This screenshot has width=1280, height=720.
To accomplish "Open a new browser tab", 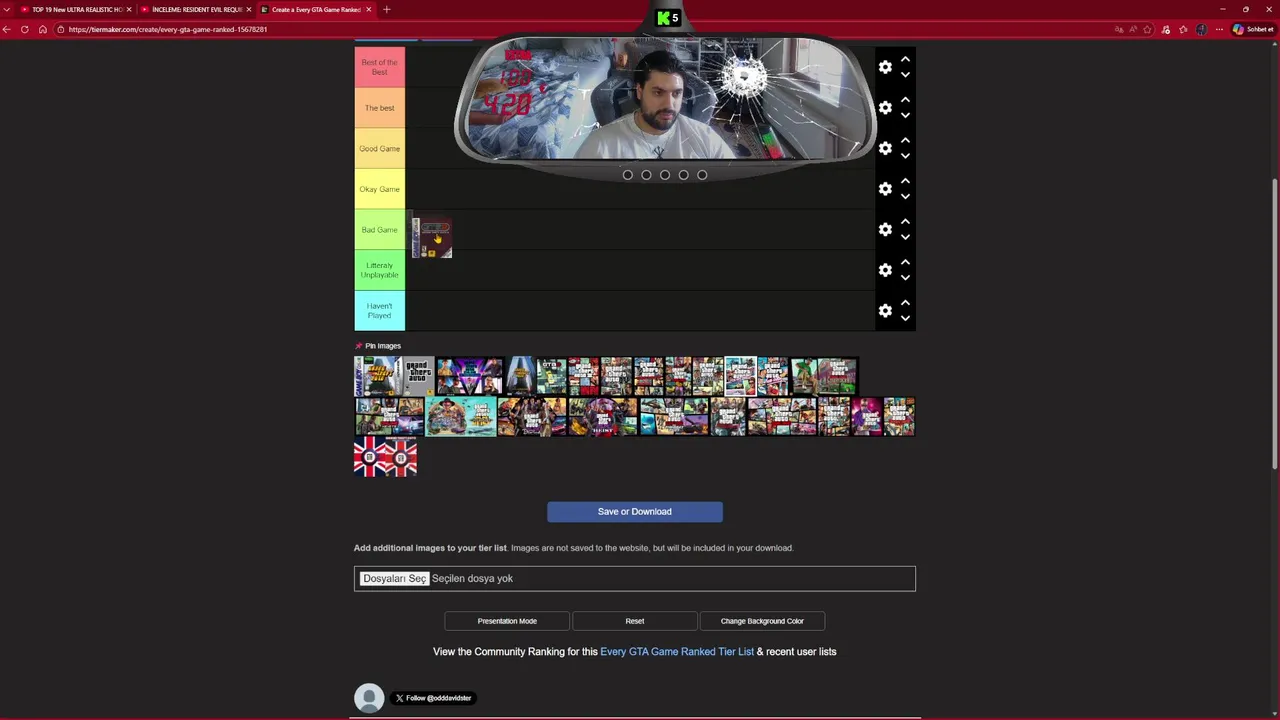I will coord(386,9).
